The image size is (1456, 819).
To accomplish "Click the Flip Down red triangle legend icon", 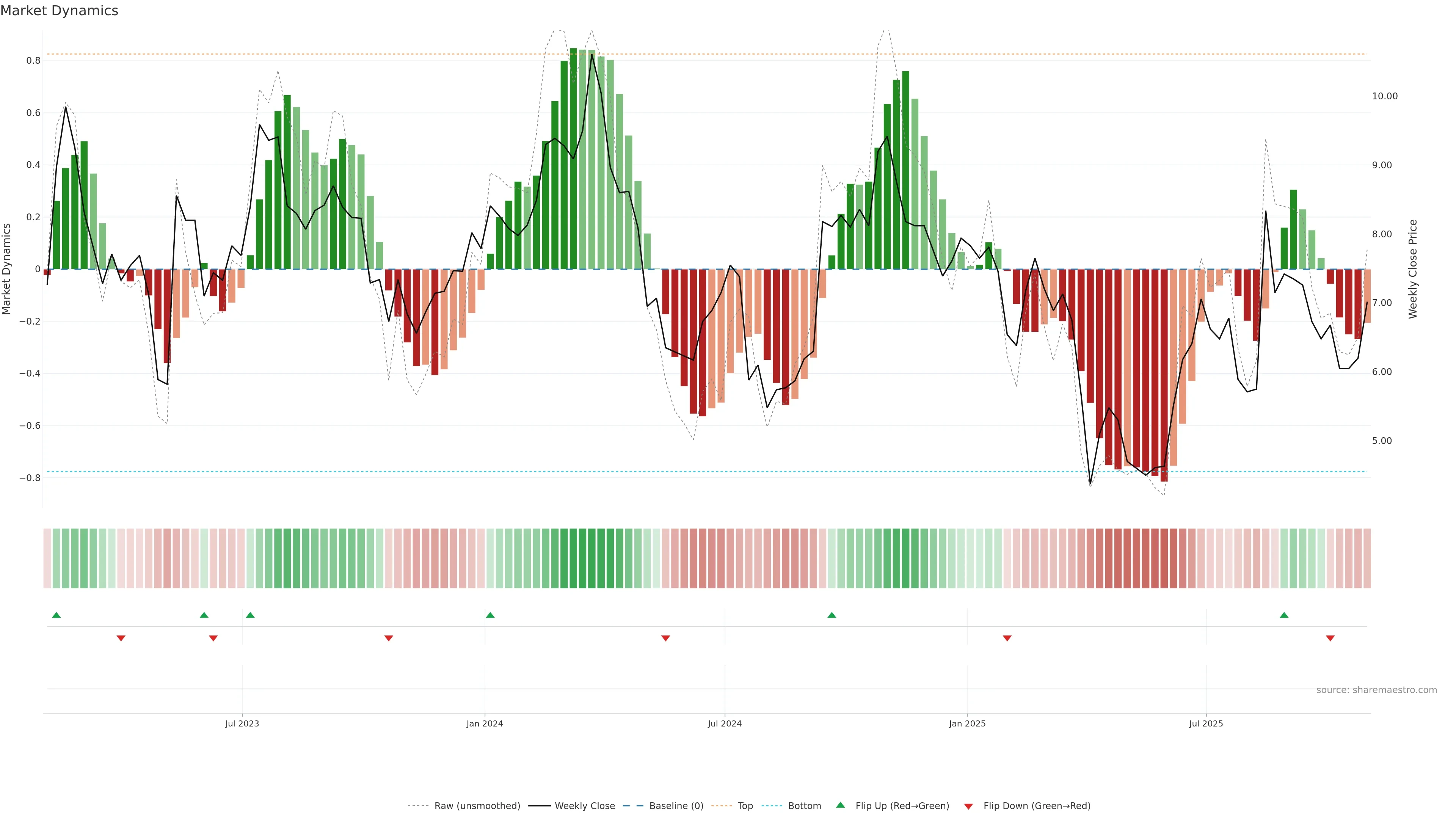I will (x=968, y=806).
